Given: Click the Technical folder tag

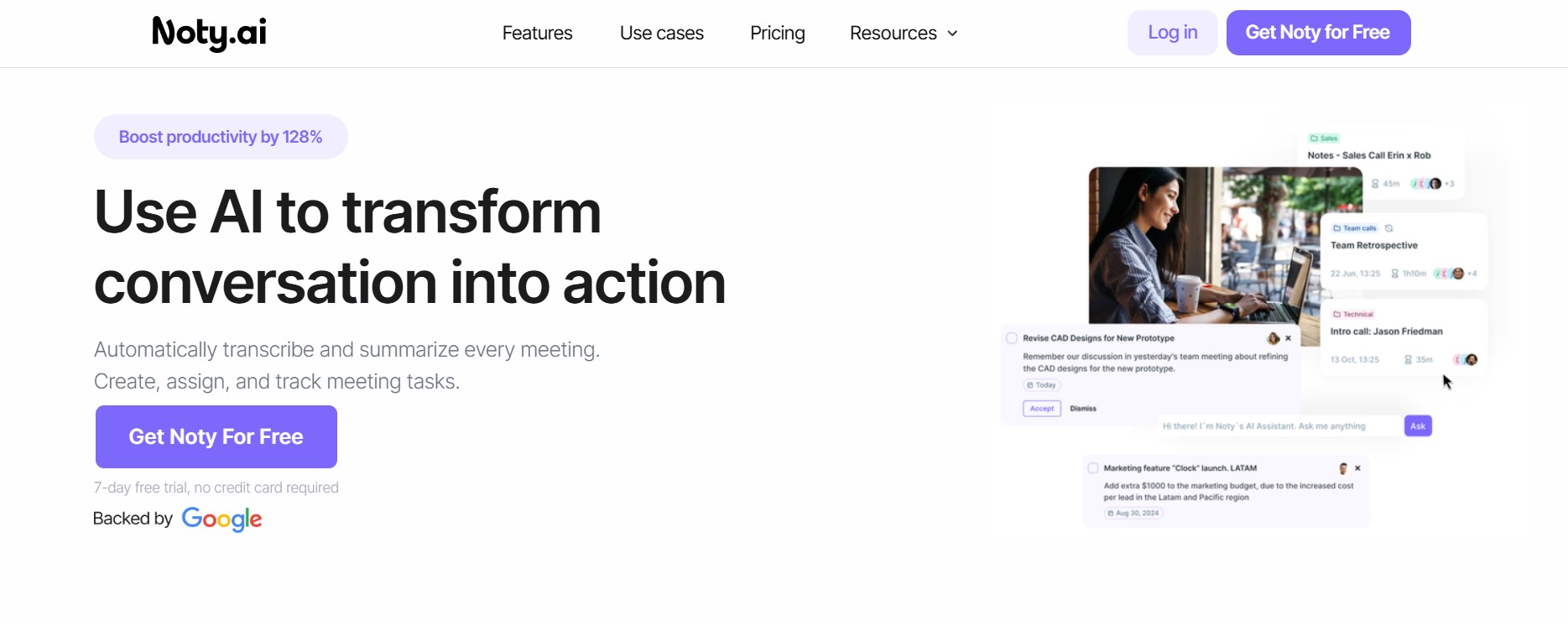Looking at the screenshot, I should tap(1352, 315).
